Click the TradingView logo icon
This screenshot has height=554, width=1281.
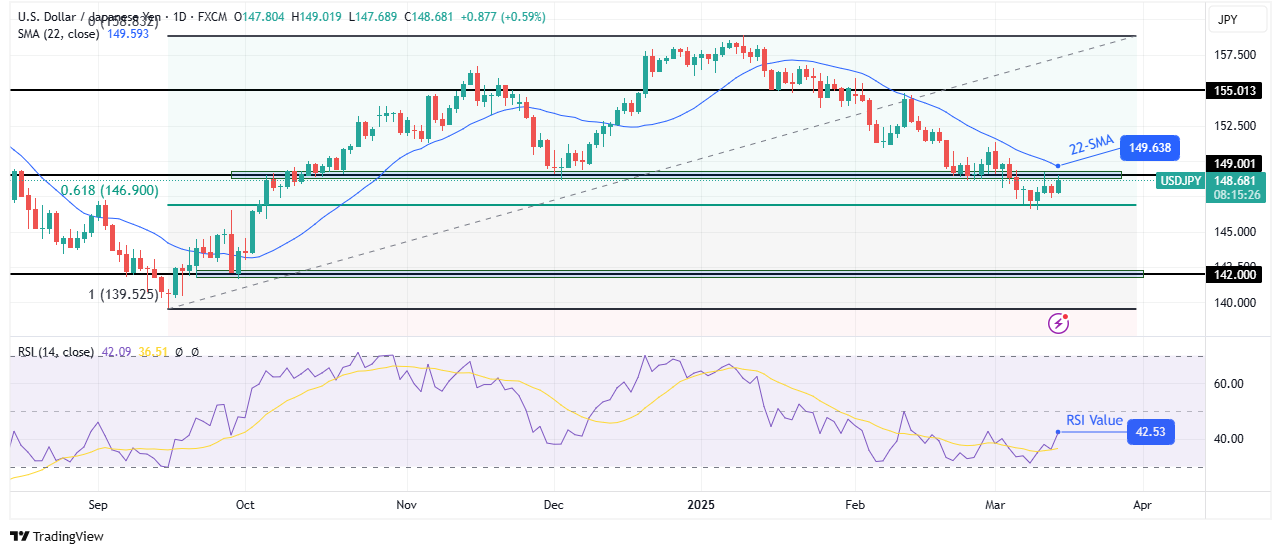[20, 536]
